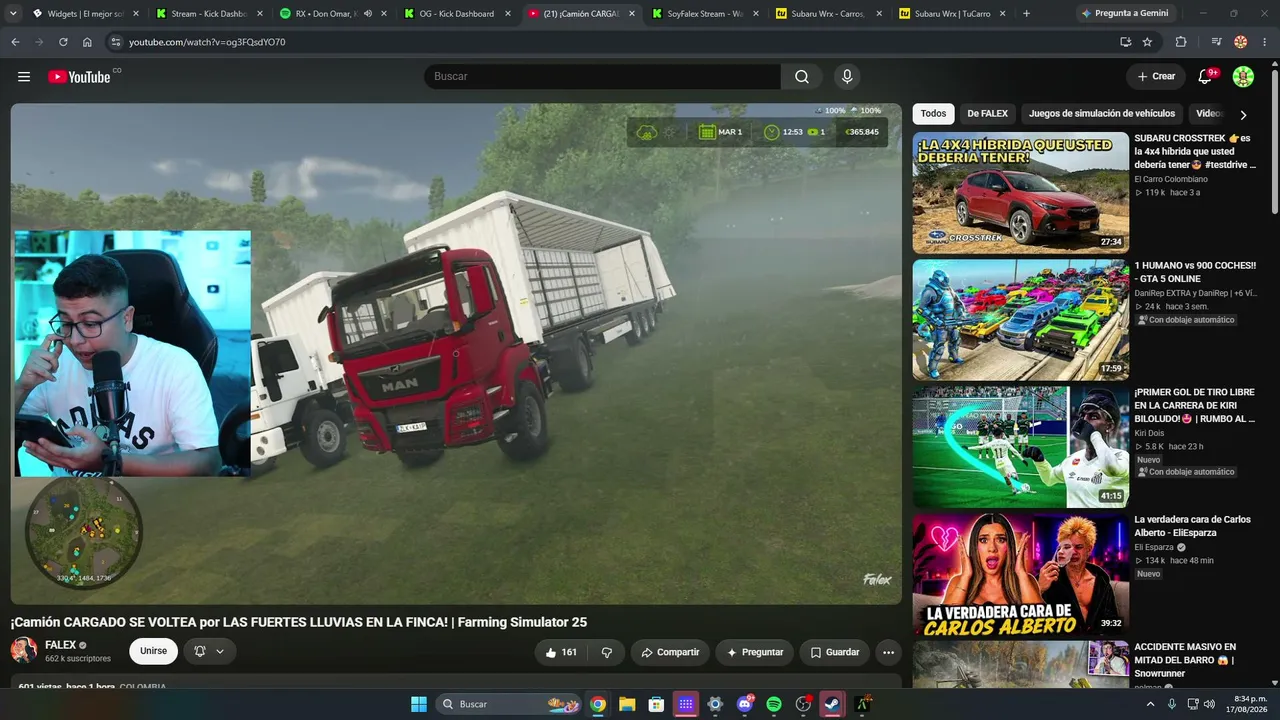Close the Subaru Wrx | TuCarro tab

pos(1003,14)
